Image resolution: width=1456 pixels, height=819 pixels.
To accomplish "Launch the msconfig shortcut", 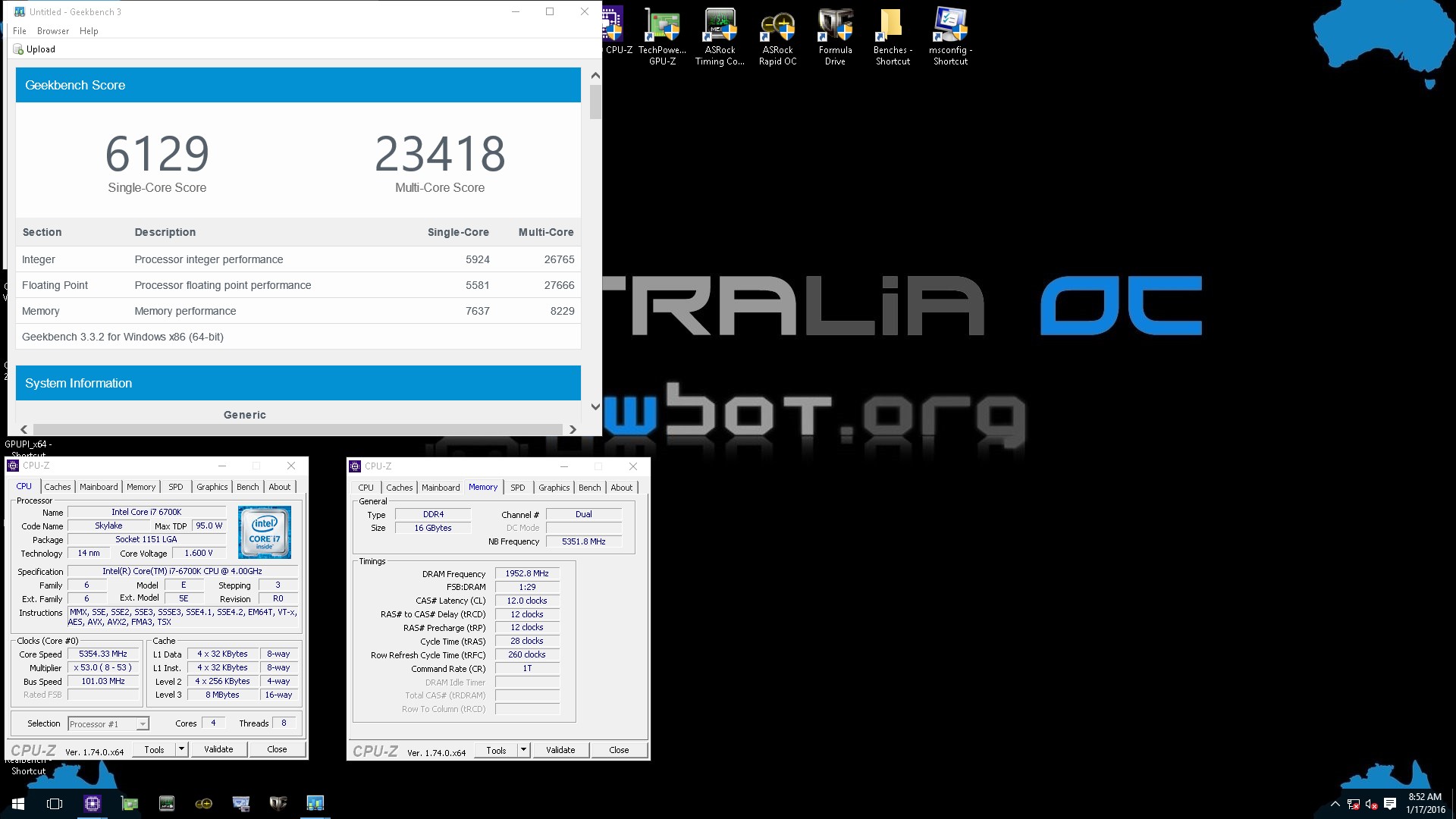I will (x=950, y=37).
